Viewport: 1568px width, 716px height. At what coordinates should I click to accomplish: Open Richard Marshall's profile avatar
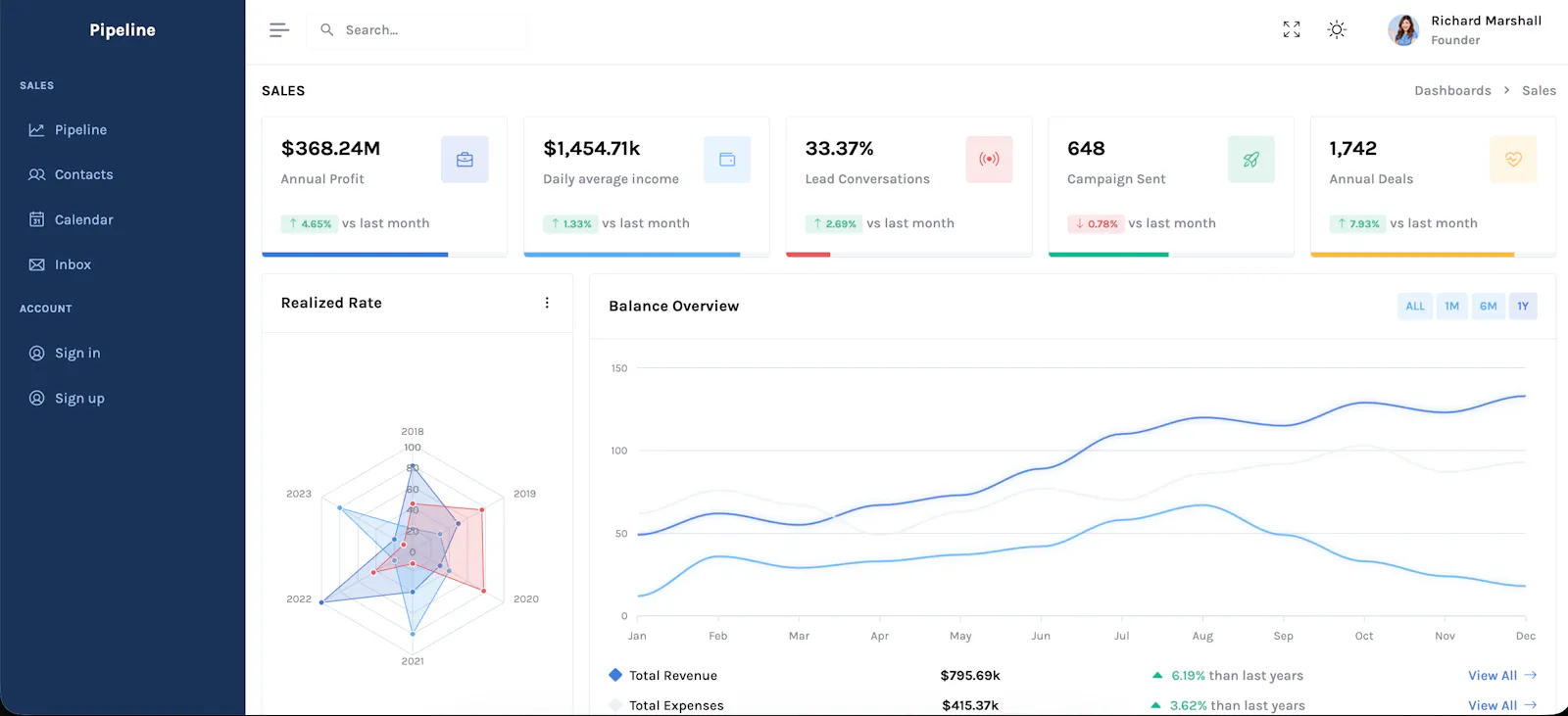1403,30
